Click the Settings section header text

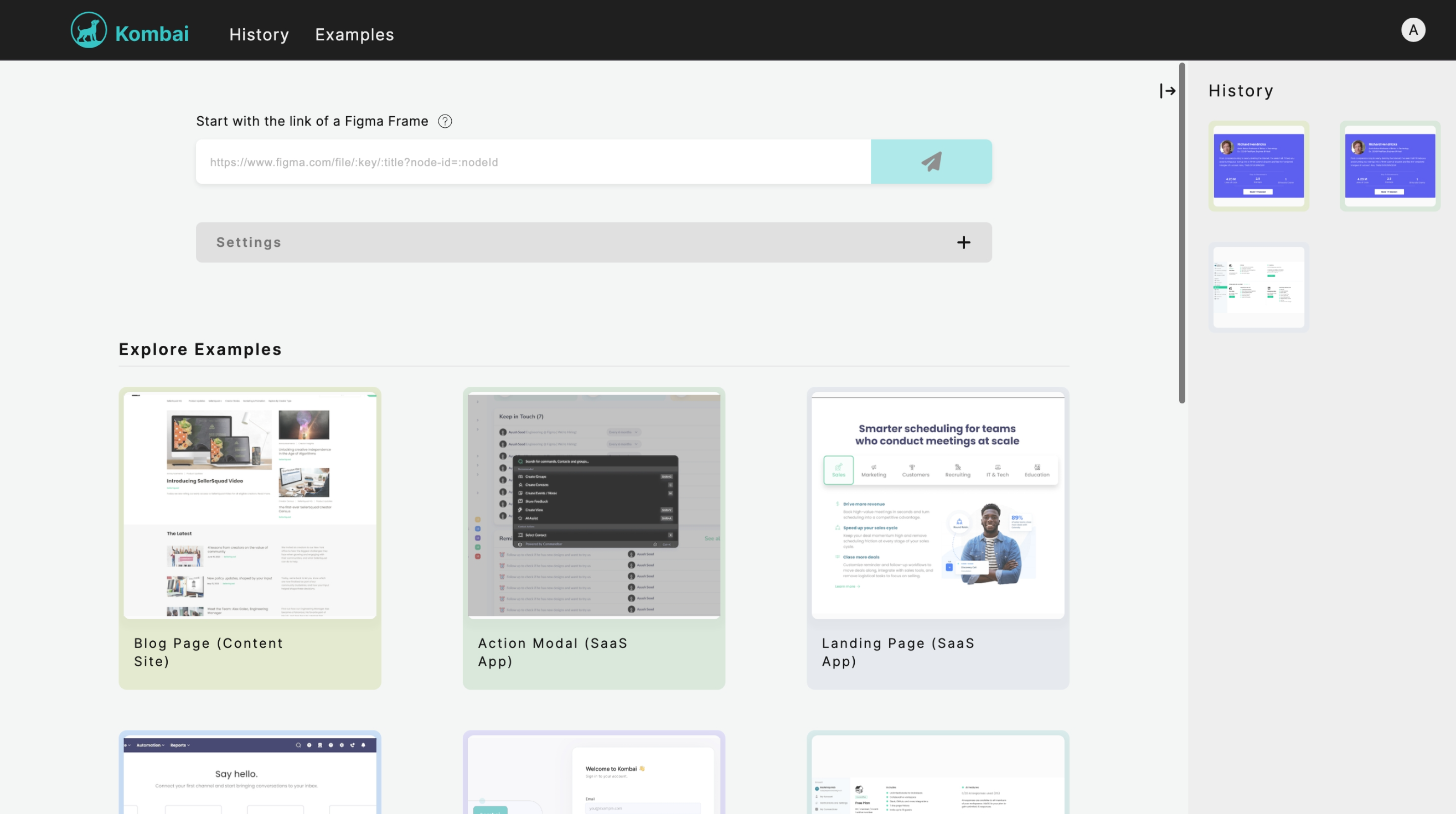249,242
